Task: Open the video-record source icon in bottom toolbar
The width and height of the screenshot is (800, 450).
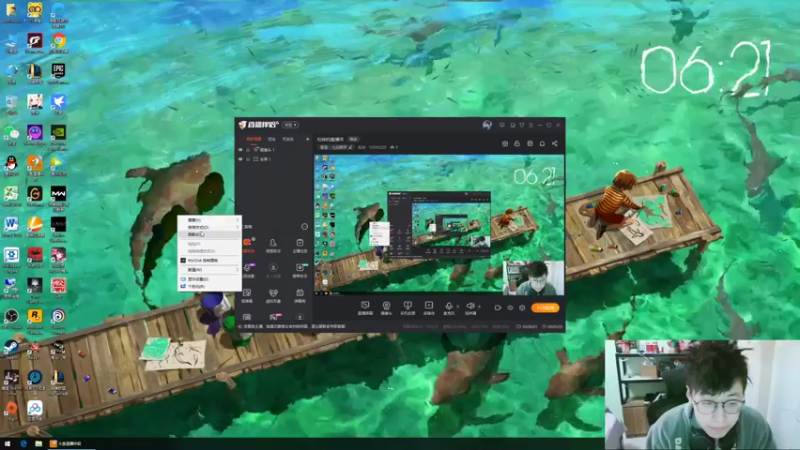Action: click(429, 307)
